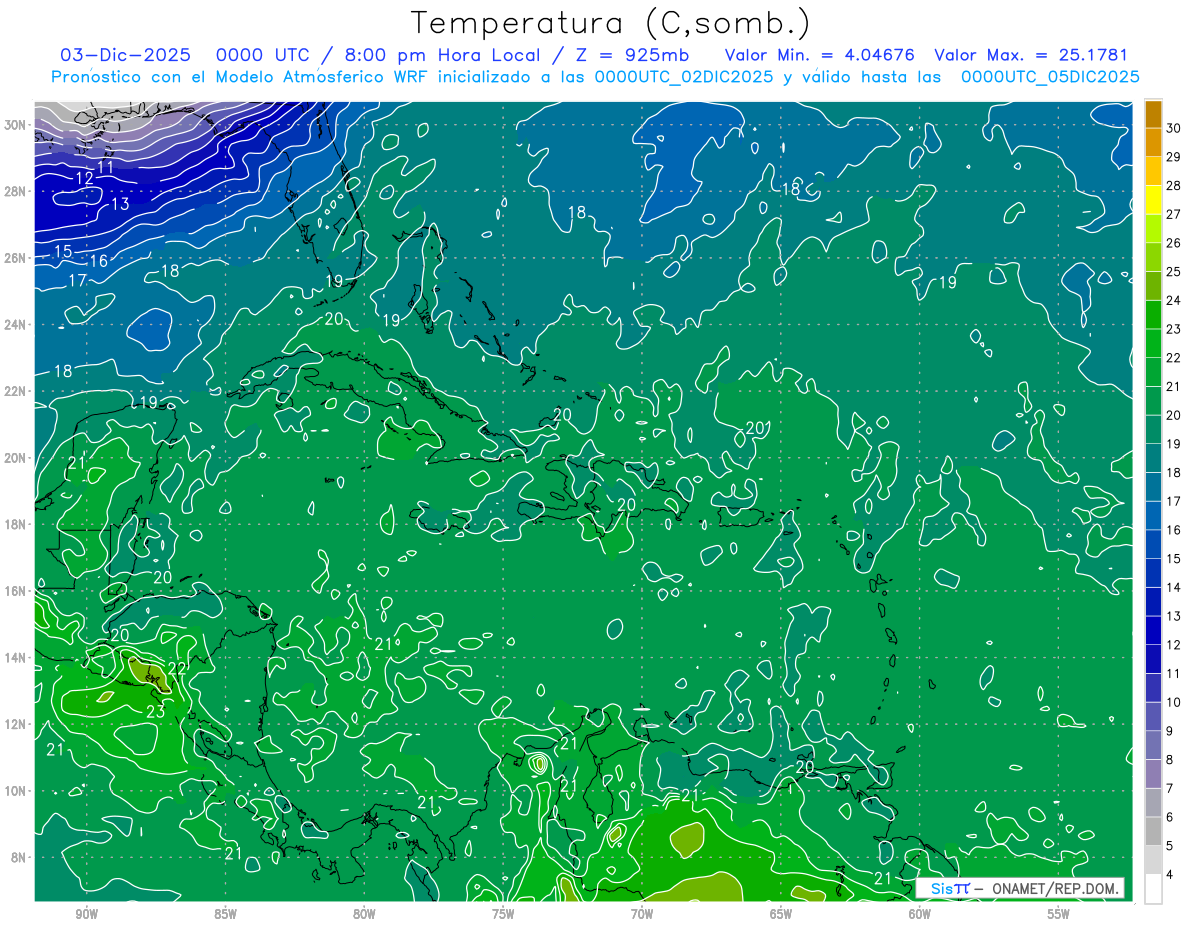This screenshot has width=1200, height=927.
Task: Click the "11" contour label on the map
Action: pos(105,167)
